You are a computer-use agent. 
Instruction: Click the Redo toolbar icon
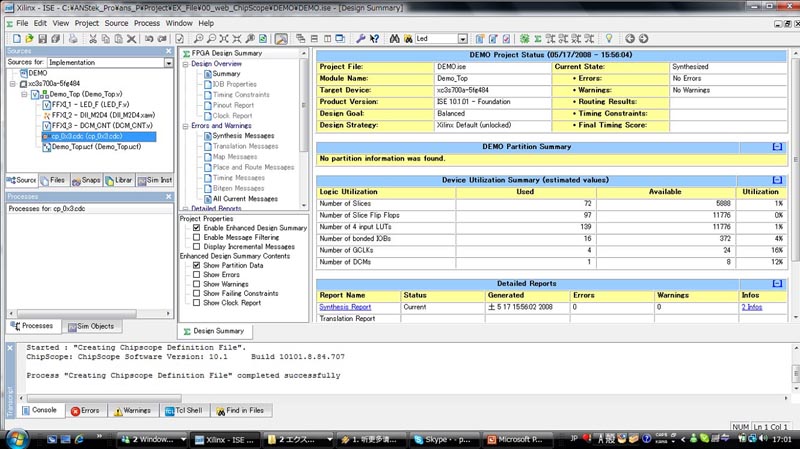pyautogui.click(x=162, y=39)
